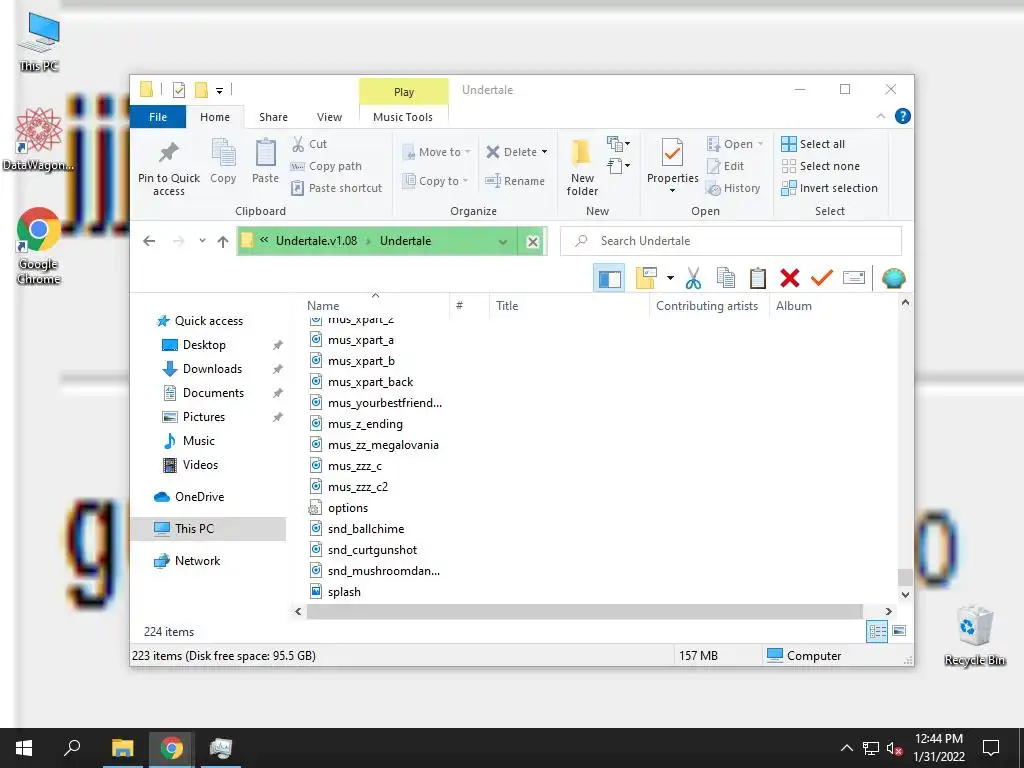Screen dimensions: 1024x768
Task: Click Select none in ribbon
Action: (820, 166)
